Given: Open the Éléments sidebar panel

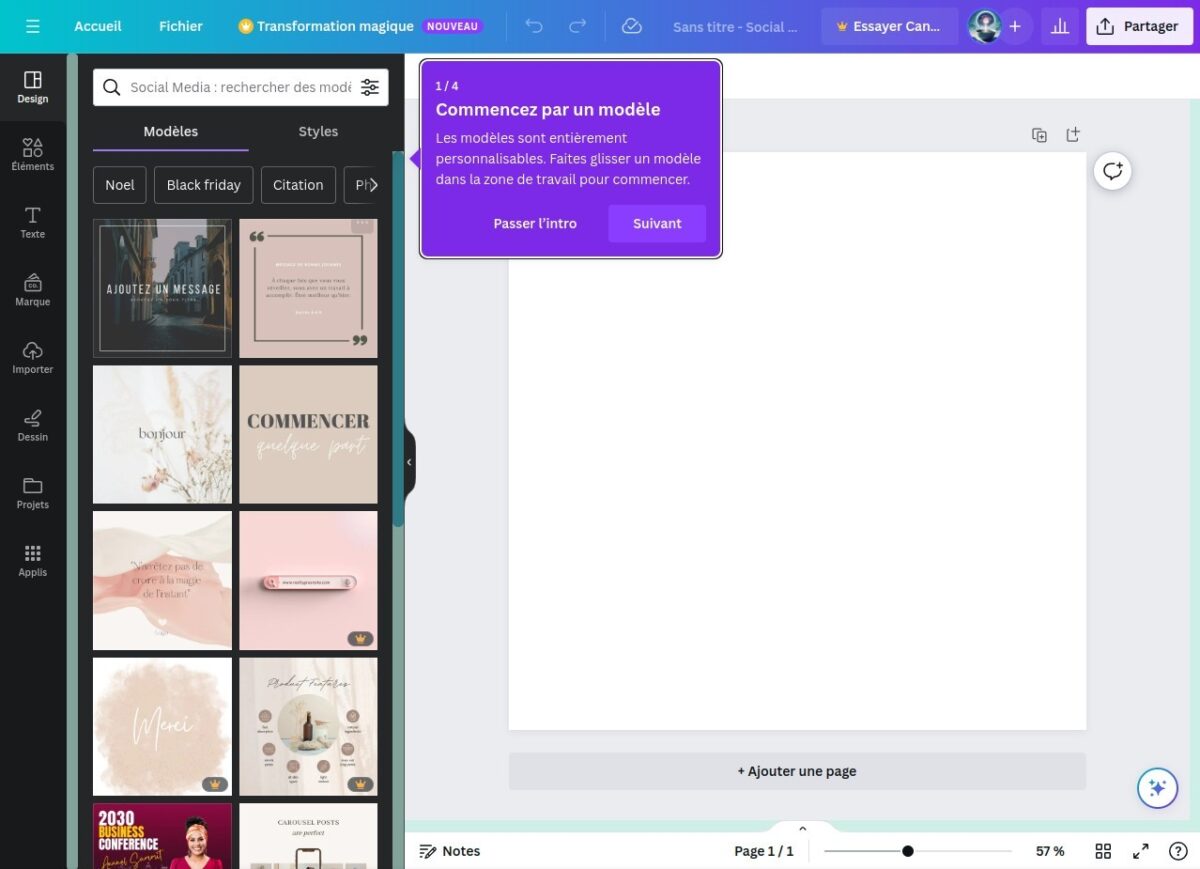Looking at the screenshot, I should 32,155.
